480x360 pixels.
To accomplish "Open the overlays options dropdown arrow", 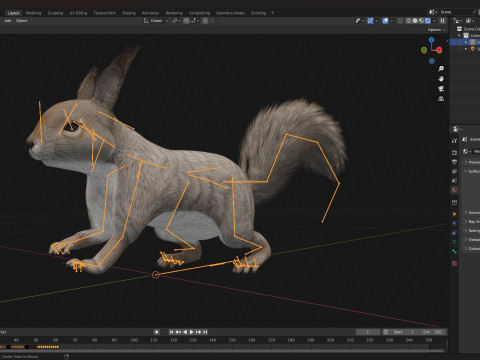I will [392, 21].
